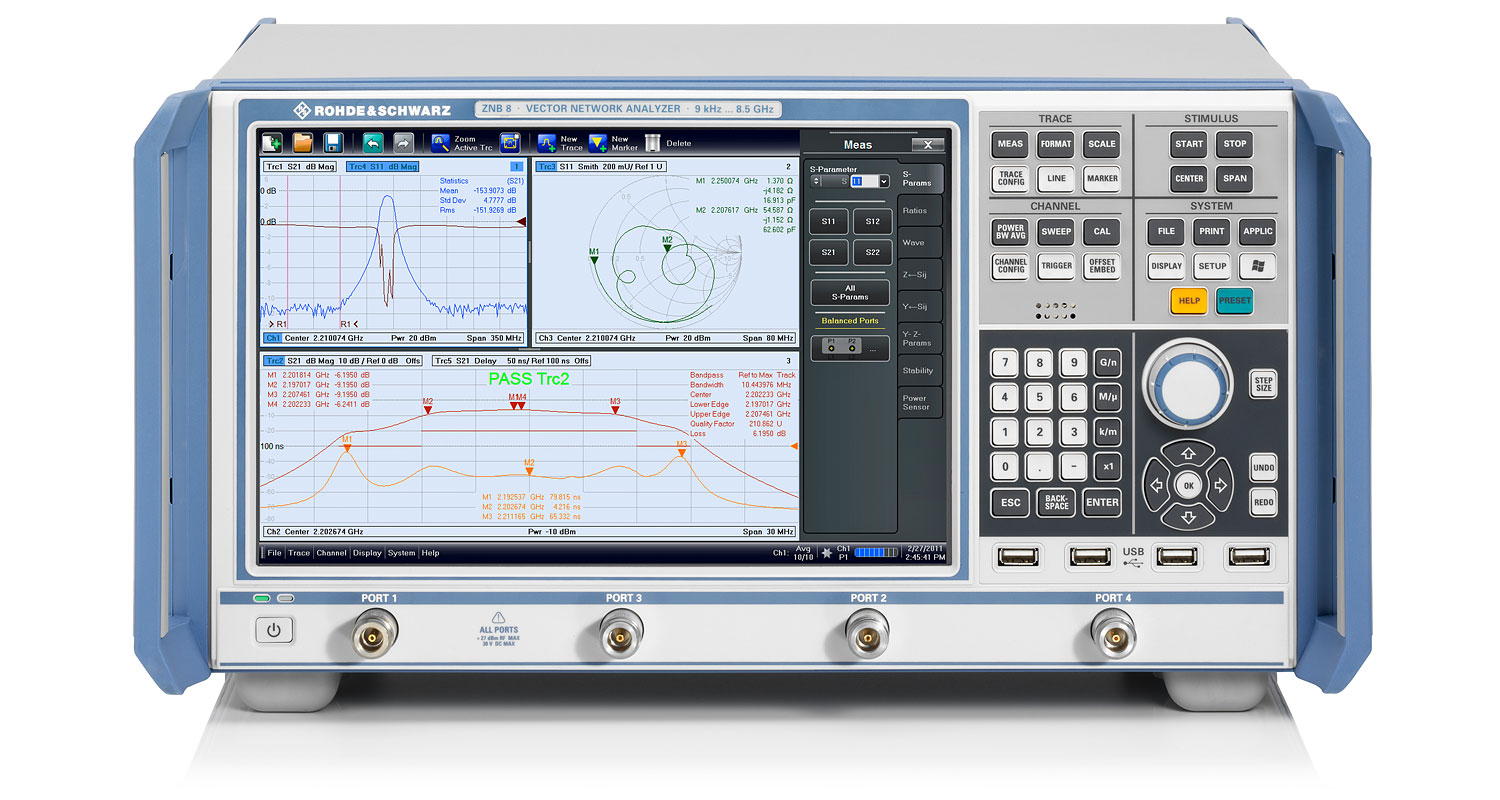The image size is (1500, 800).
Task: Open the S-Parameter port number dropdown
Action: pos(883,182)
